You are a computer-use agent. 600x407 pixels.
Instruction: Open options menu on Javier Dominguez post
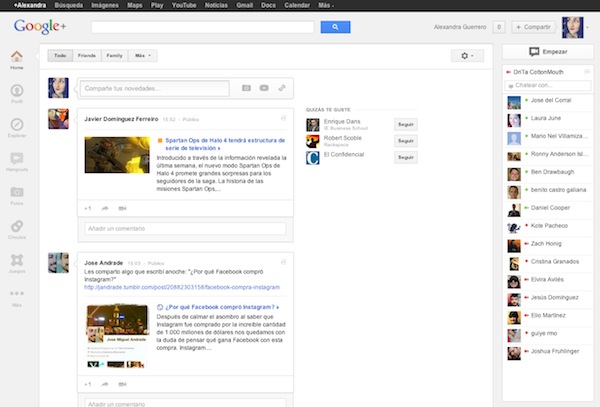click(284, 118)
